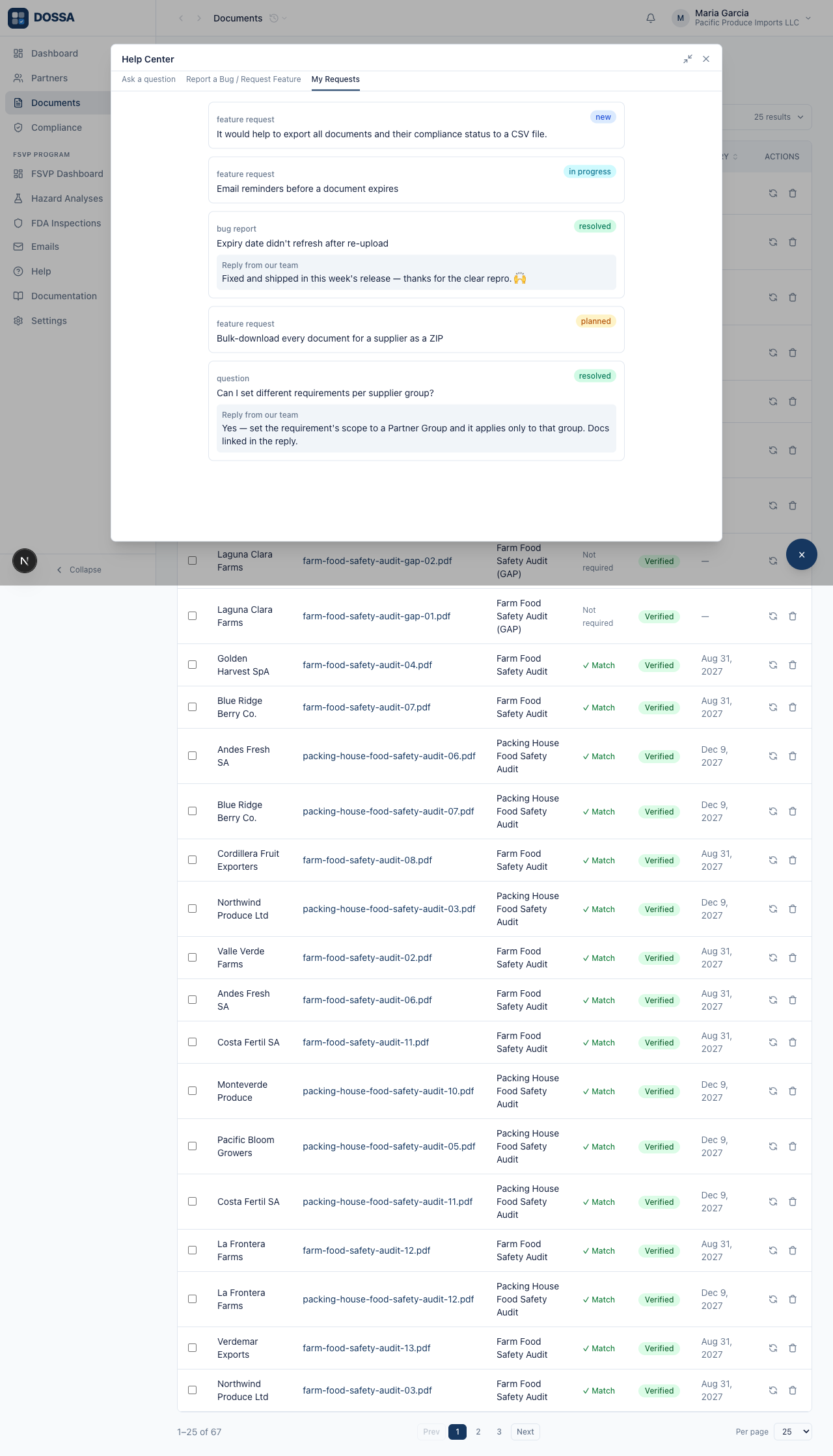Click current page 1 button
Viewport: 833px width, 1456px height.
click(457, 1432)
